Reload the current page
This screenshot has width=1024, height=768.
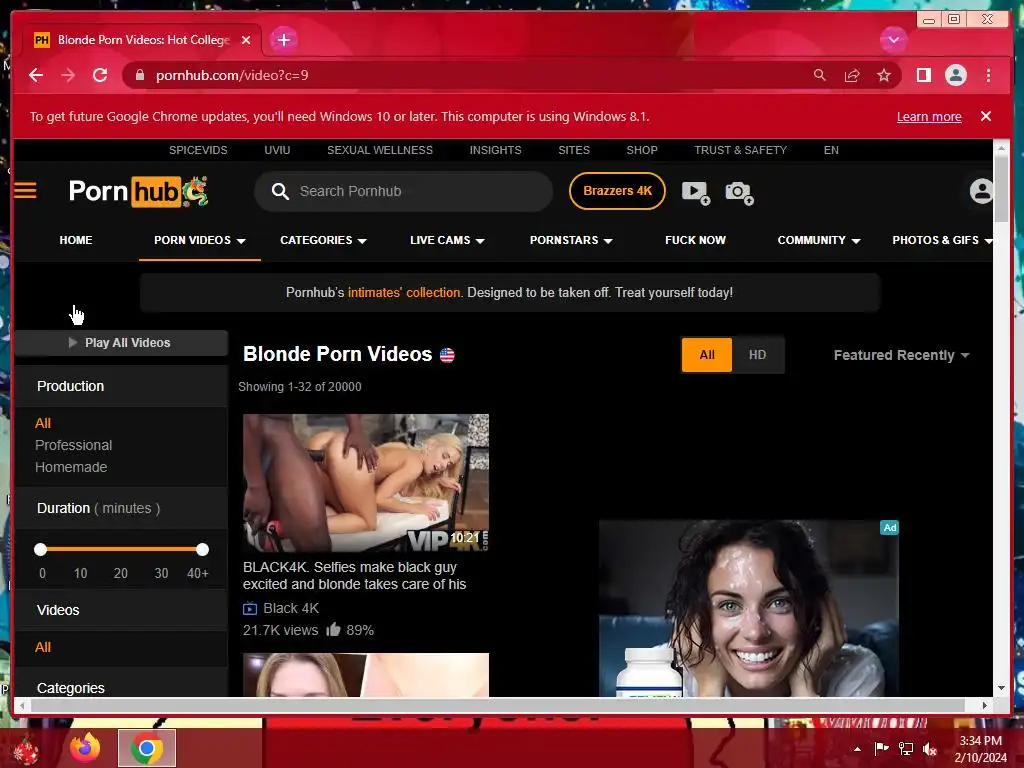[100, 75]
